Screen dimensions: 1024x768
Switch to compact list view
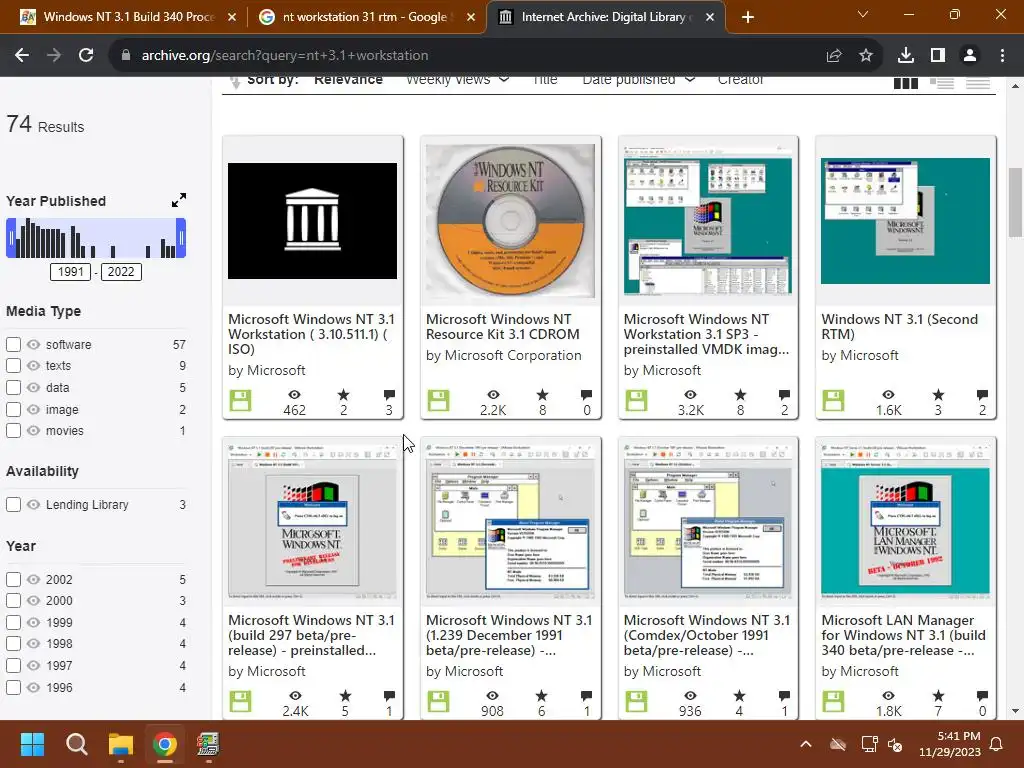pyautogui.click(x=978, y=83)
